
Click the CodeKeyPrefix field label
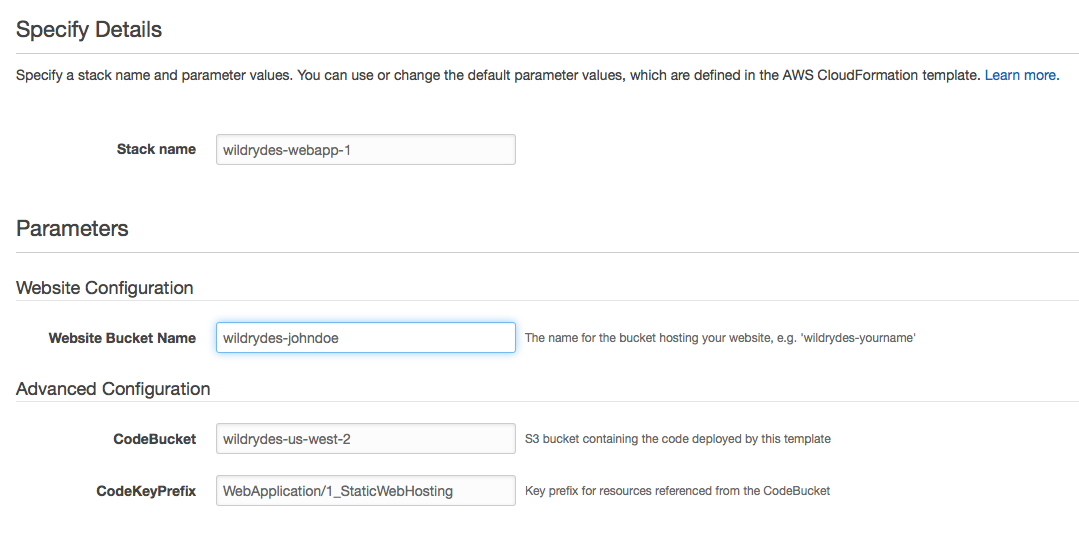146,491
